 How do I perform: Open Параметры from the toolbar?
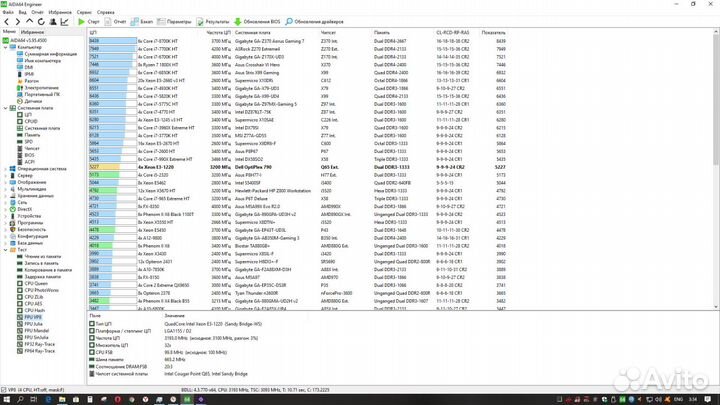tap(174, 22)
